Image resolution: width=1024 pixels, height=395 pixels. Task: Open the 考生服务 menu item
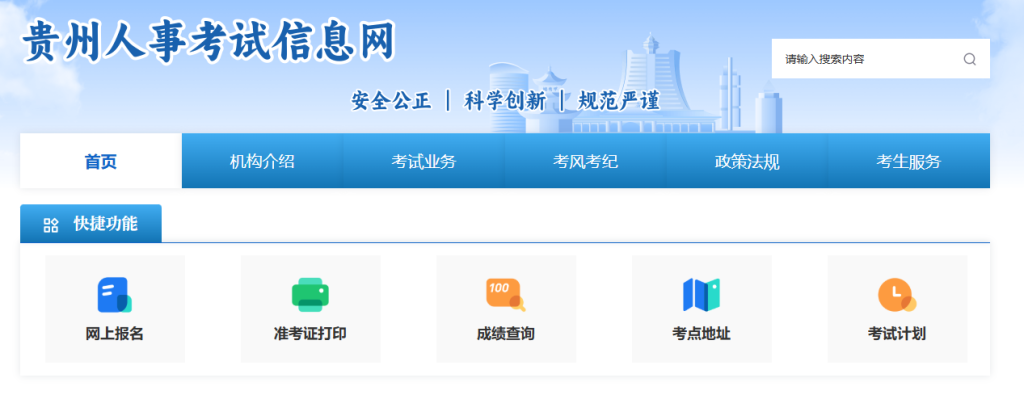[908, 161]
